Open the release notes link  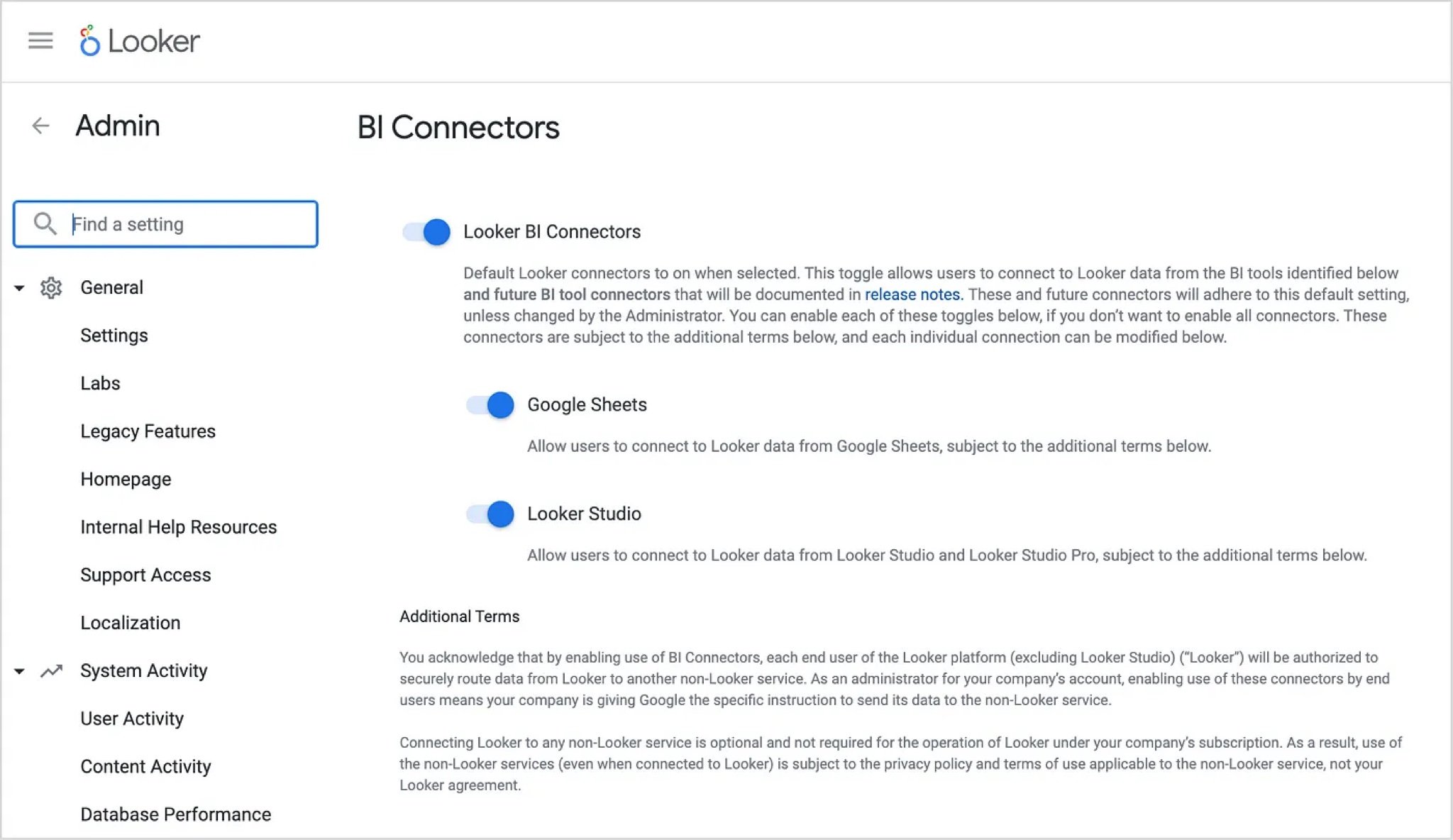click(x=912, y=294)
